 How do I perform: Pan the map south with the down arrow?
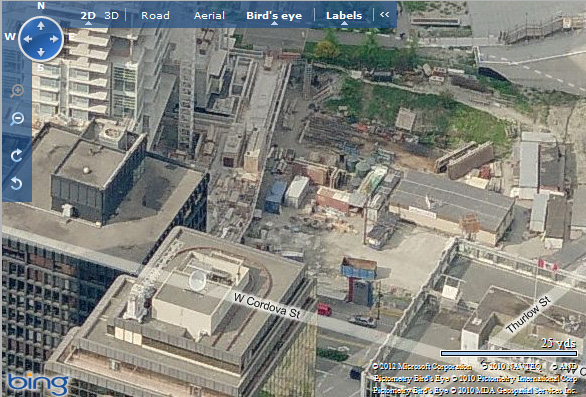pos(41,52)
